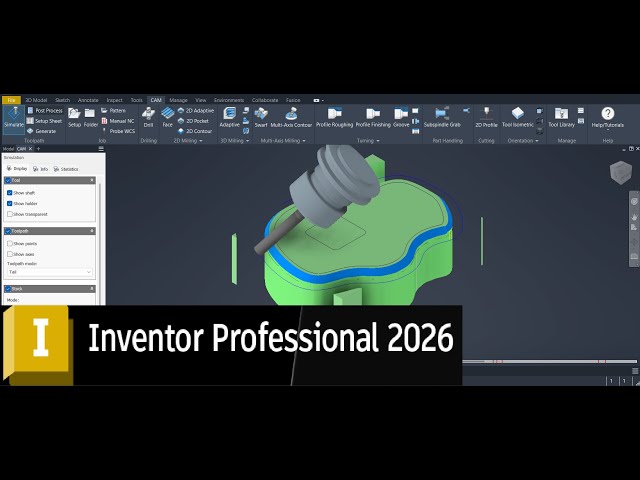640x480 pixels.
Task: Switch to the 3D Model ribbon tab
Action: point(36,100)
